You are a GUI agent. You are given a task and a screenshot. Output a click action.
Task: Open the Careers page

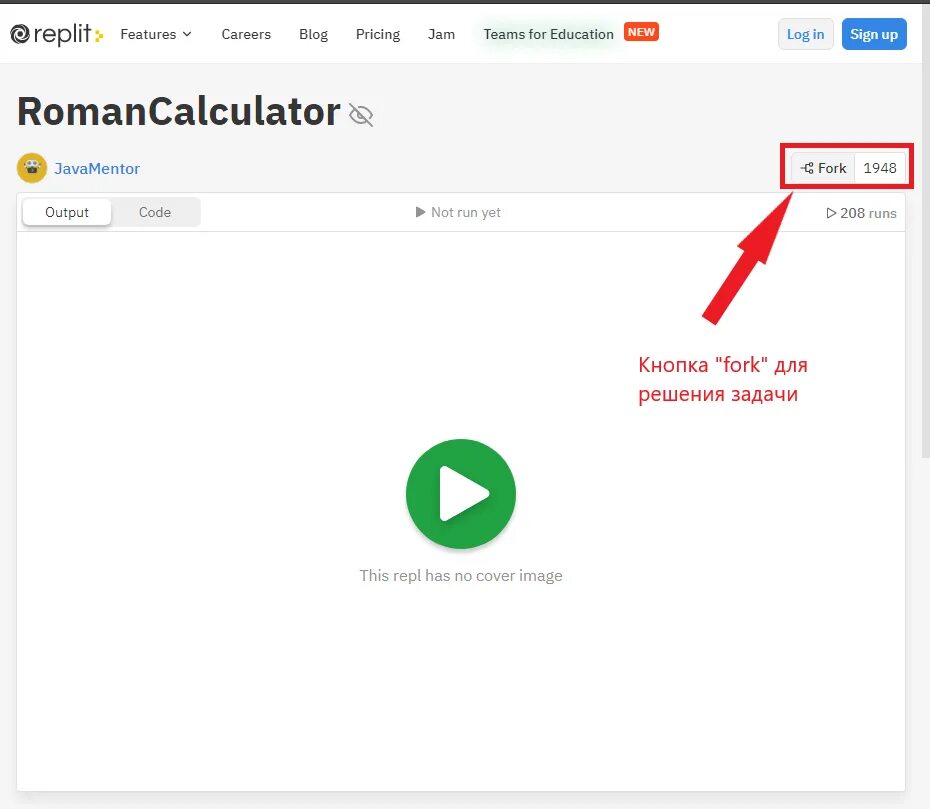click(246, 34)
